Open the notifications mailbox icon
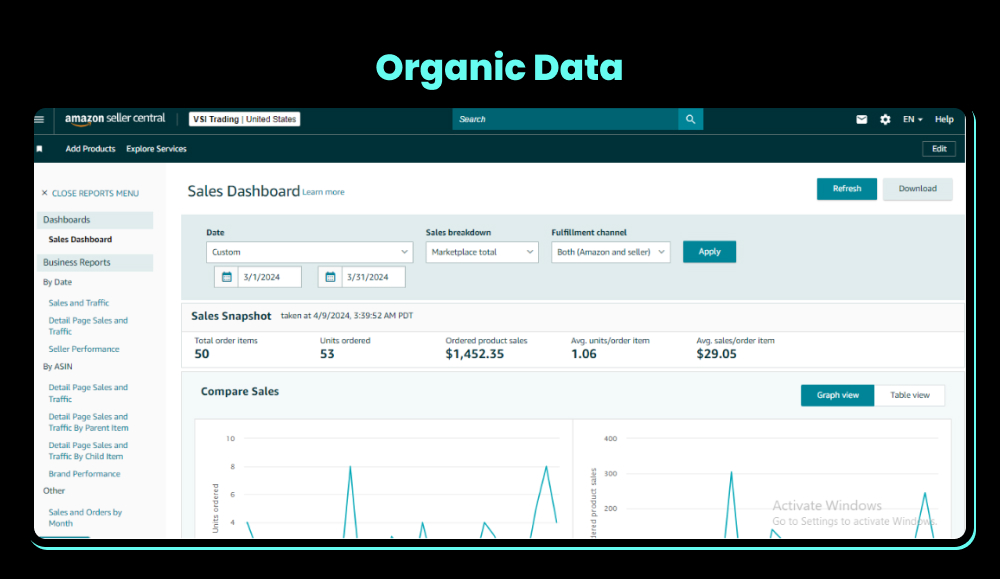Image resolution: width=1000 pixels, height=579 pixels. coord(861,119)
